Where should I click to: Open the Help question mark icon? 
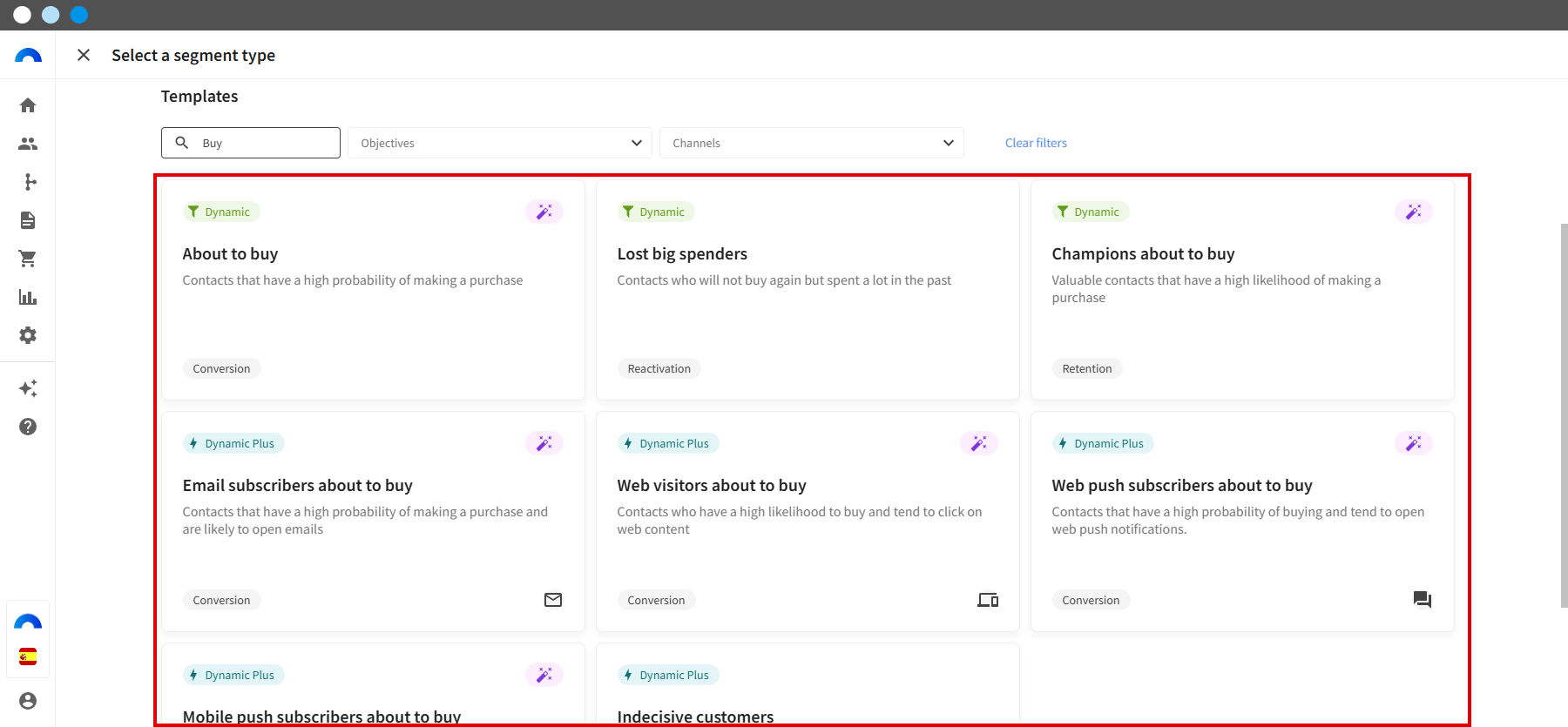click(28, 427)
